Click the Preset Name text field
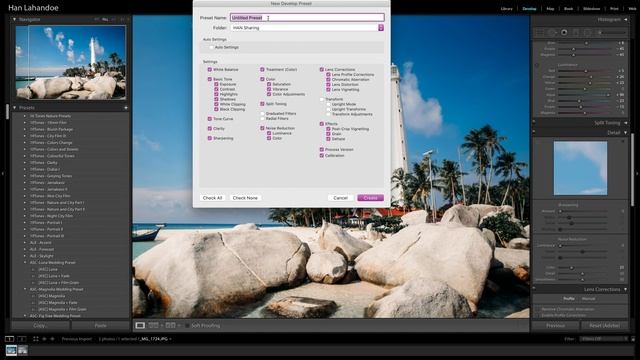The image size is (640, 360). point(307,18)
